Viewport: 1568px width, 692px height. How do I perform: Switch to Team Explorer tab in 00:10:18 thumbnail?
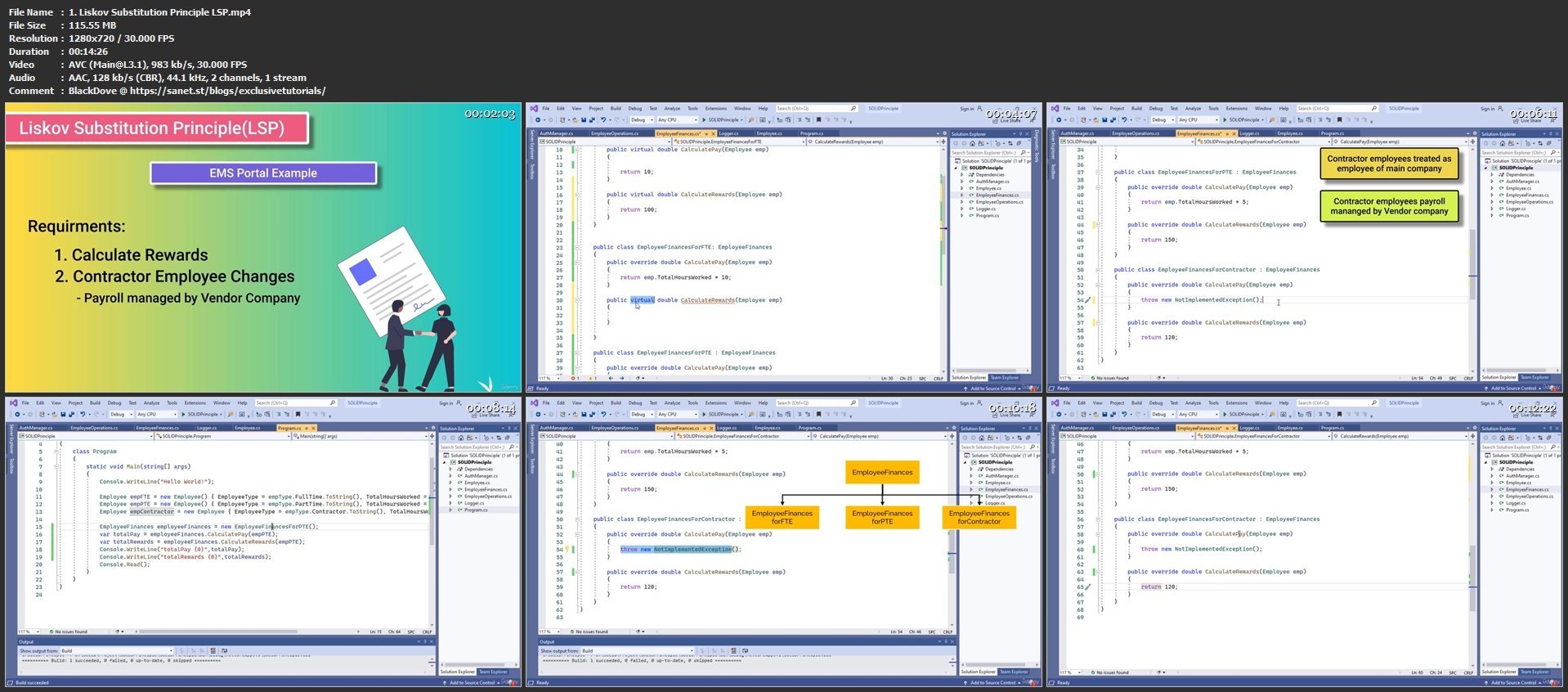(1014, 672)
